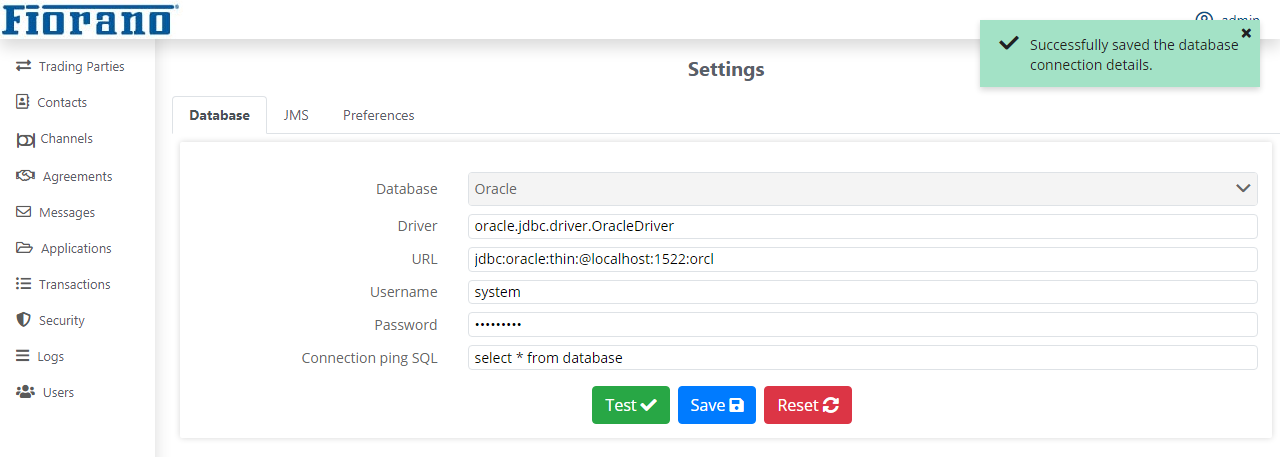Click the Trading Parties arrows icon
This screenshot has width=1280, height=457.
[x=24, y=66]
